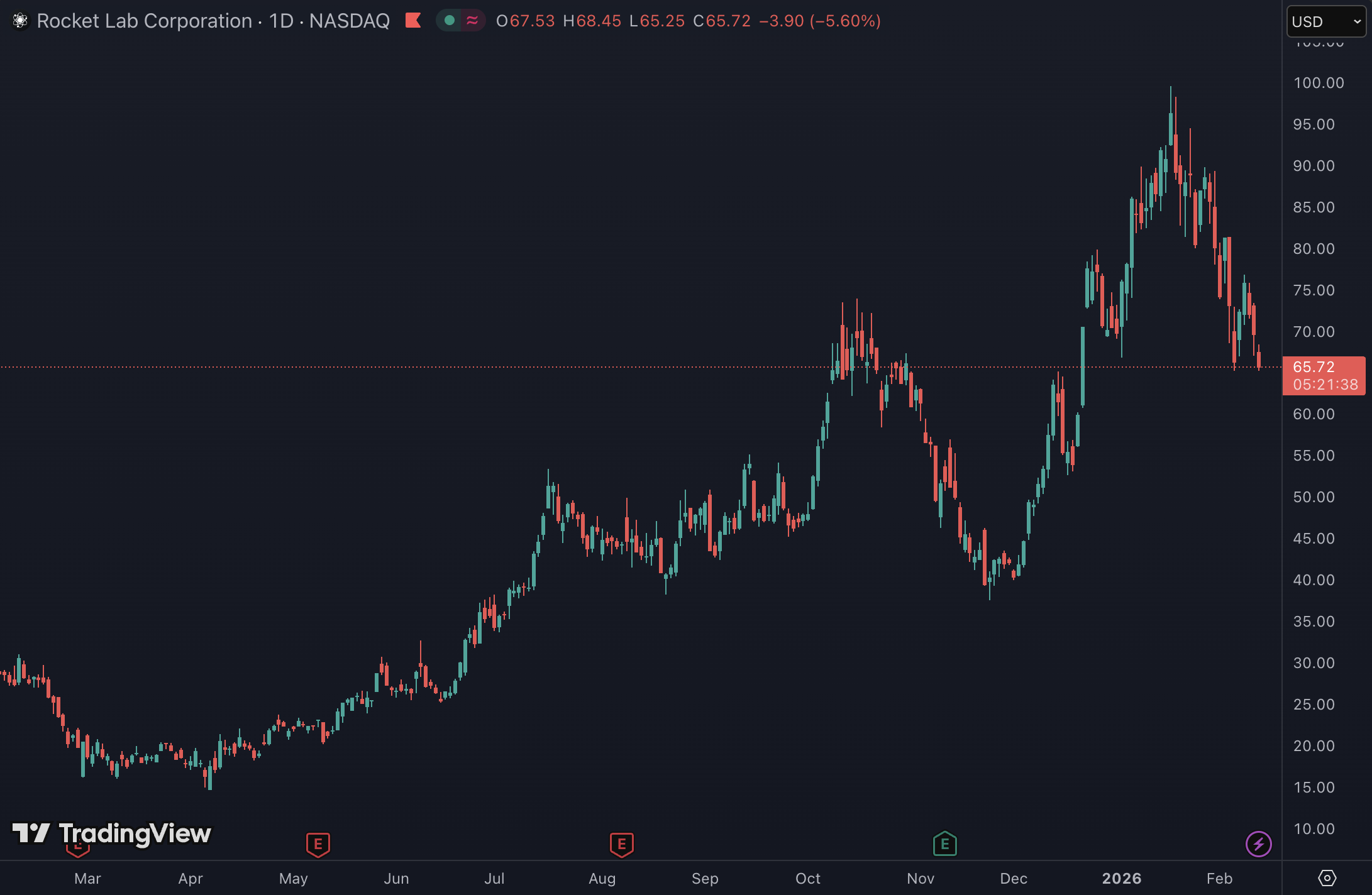Click the Aug label on time axis
The width and height of the screenshot is (1372, 895).
(602, 879)
